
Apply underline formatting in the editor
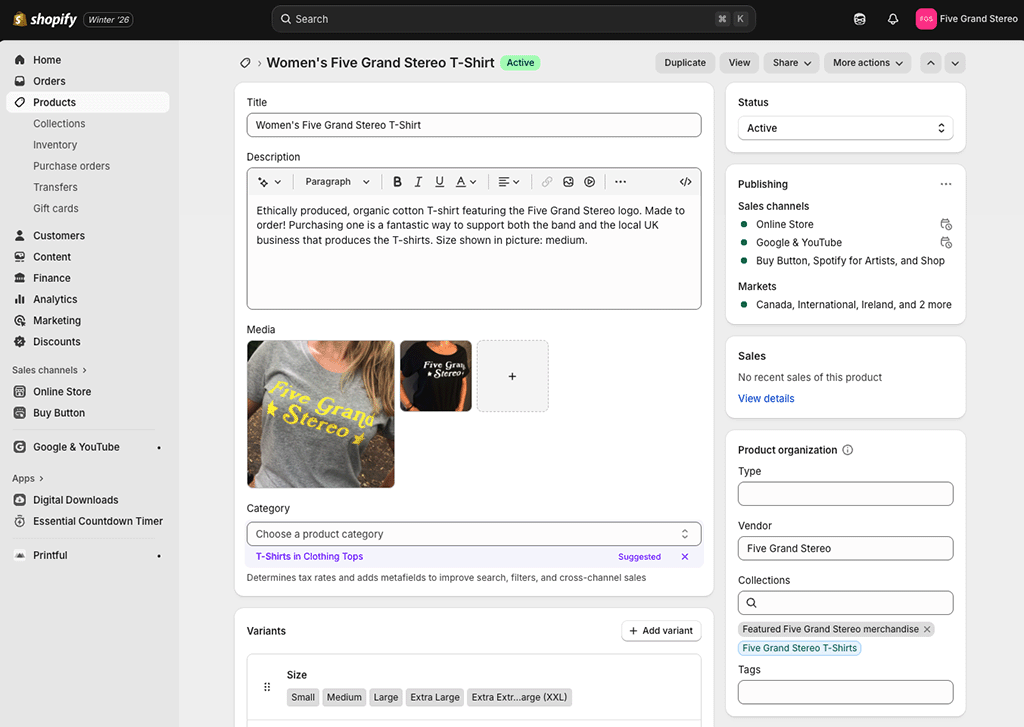(x=439, y=181)
